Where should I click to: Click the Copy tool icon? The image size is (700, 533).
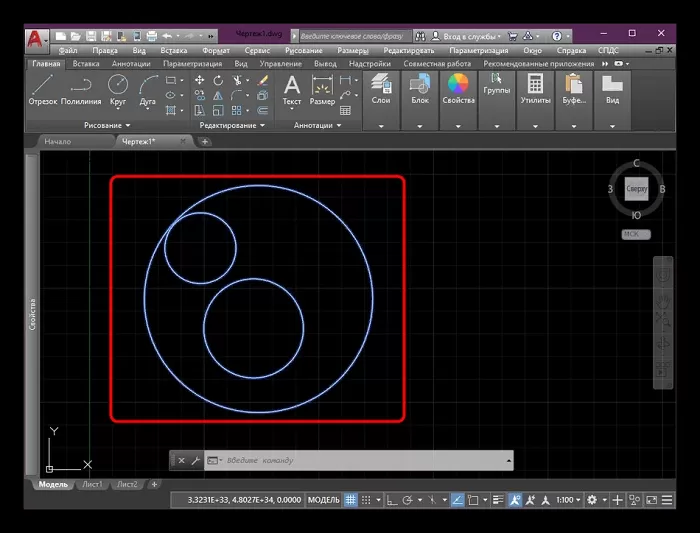pyautogui.click(x=200, y=95)
